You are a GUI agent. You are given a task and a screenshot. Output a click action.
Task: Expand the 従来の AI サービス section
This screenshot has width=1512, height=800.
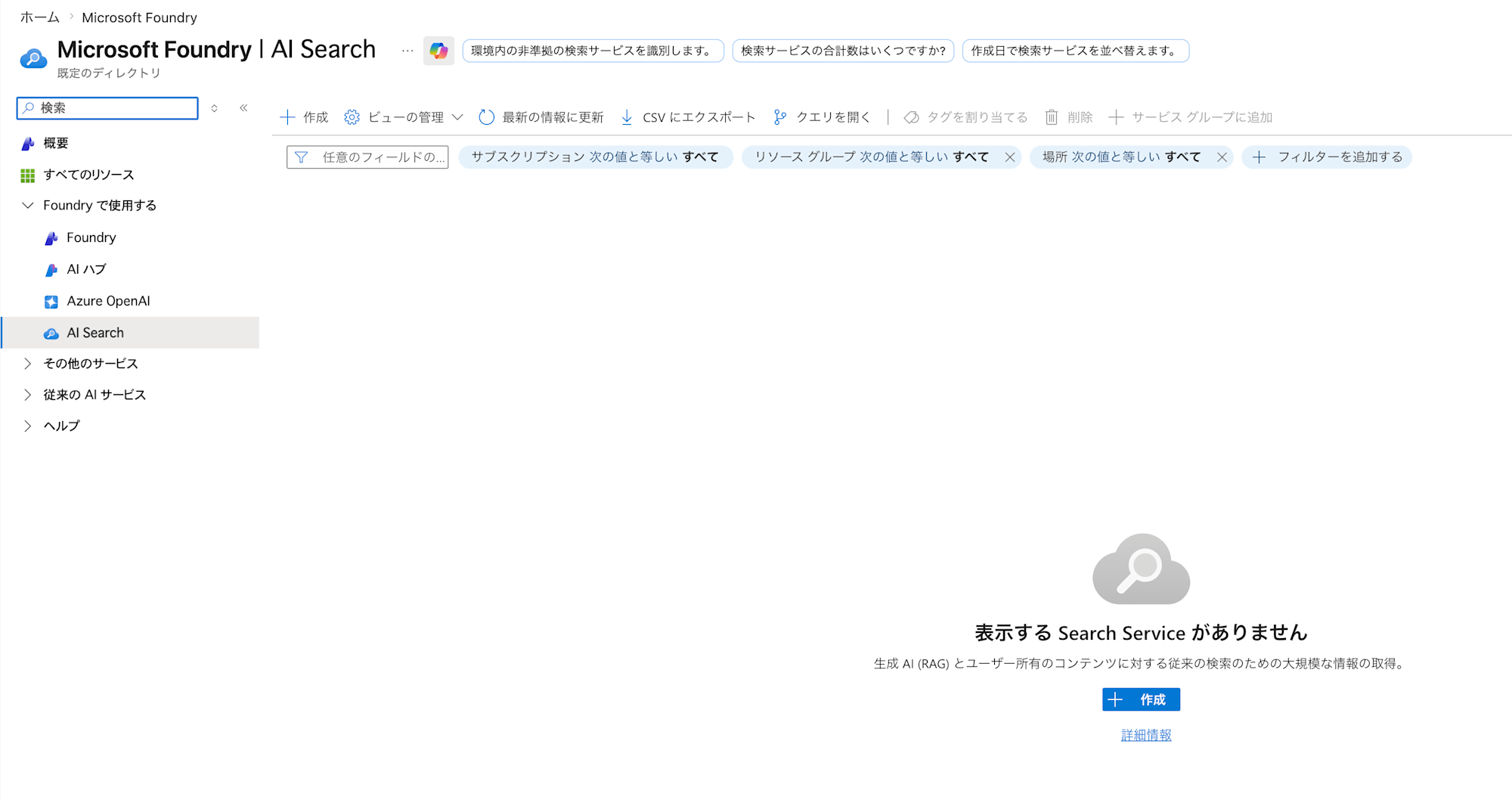[28, 395]
